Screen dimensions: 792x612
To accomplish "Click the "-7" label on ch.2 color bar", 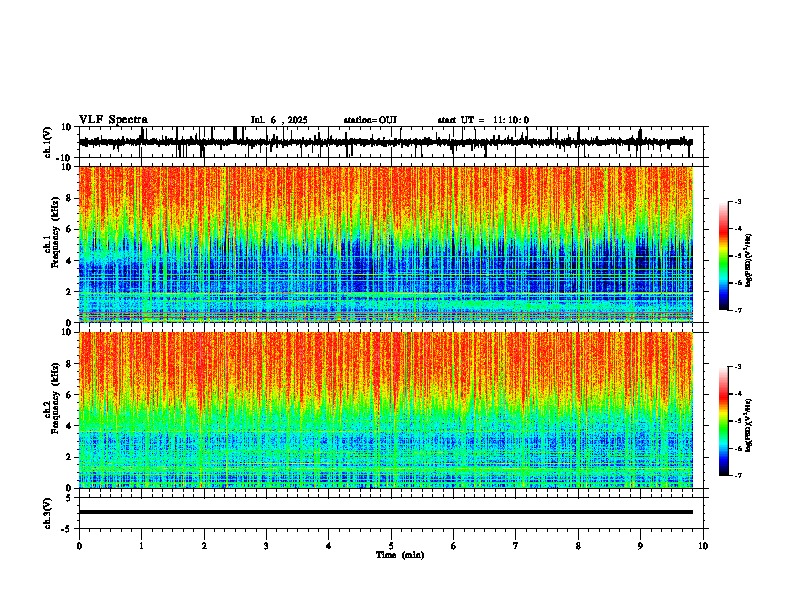I will coord(738,476).
